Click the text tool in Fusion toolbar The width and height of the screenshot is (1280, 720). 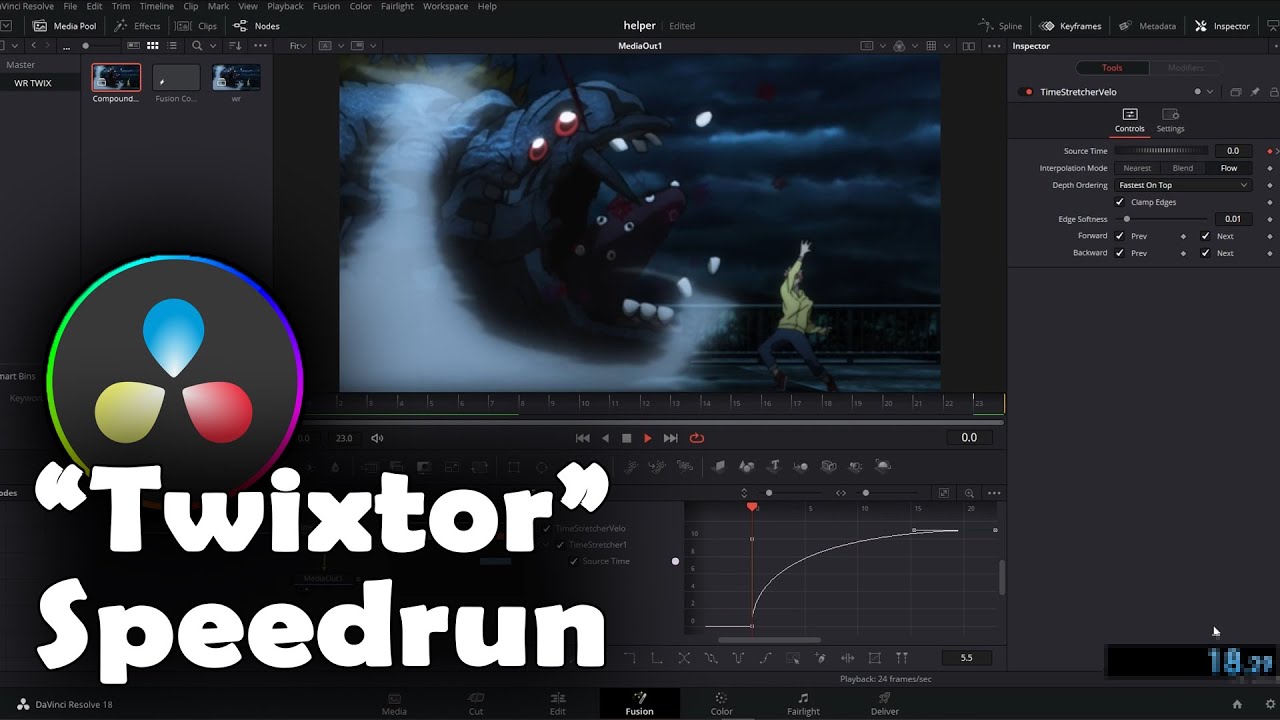point(774,466)
